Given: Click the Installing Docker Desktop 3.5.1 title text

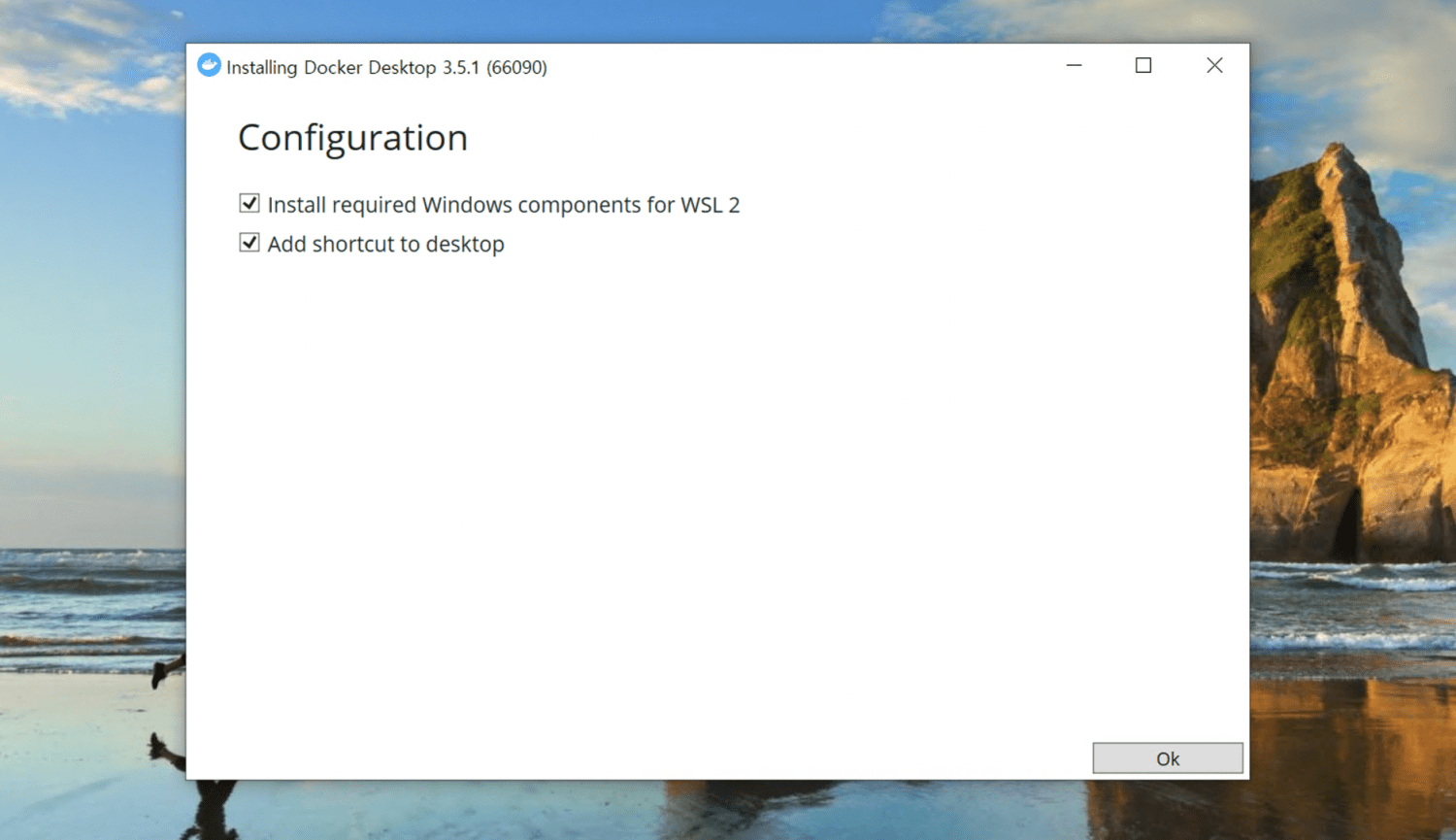Looking at the screenshot, I should [386, 67].
